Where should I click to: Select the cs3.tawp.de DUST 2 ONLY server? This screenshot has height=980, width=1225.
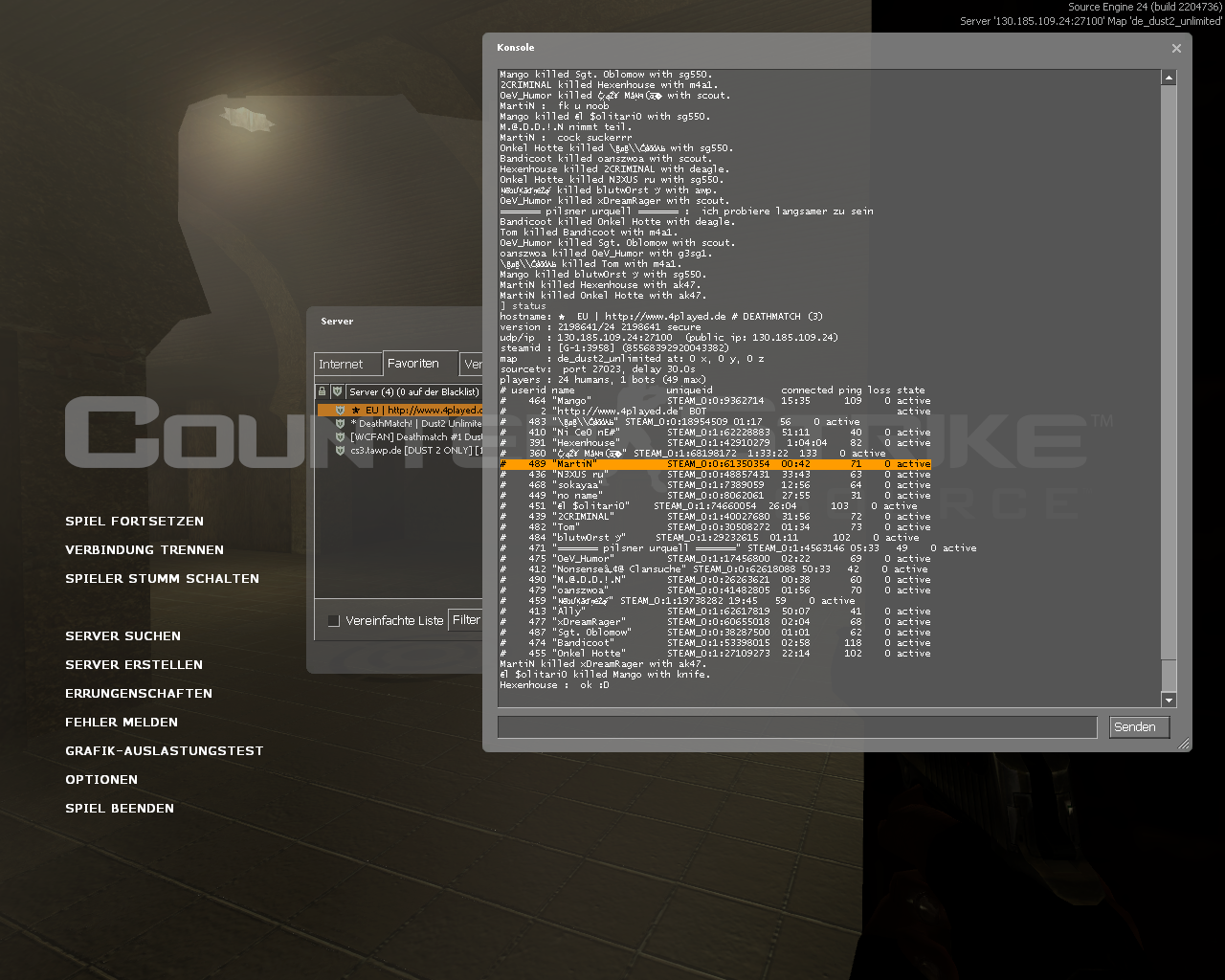click(400, 450)
